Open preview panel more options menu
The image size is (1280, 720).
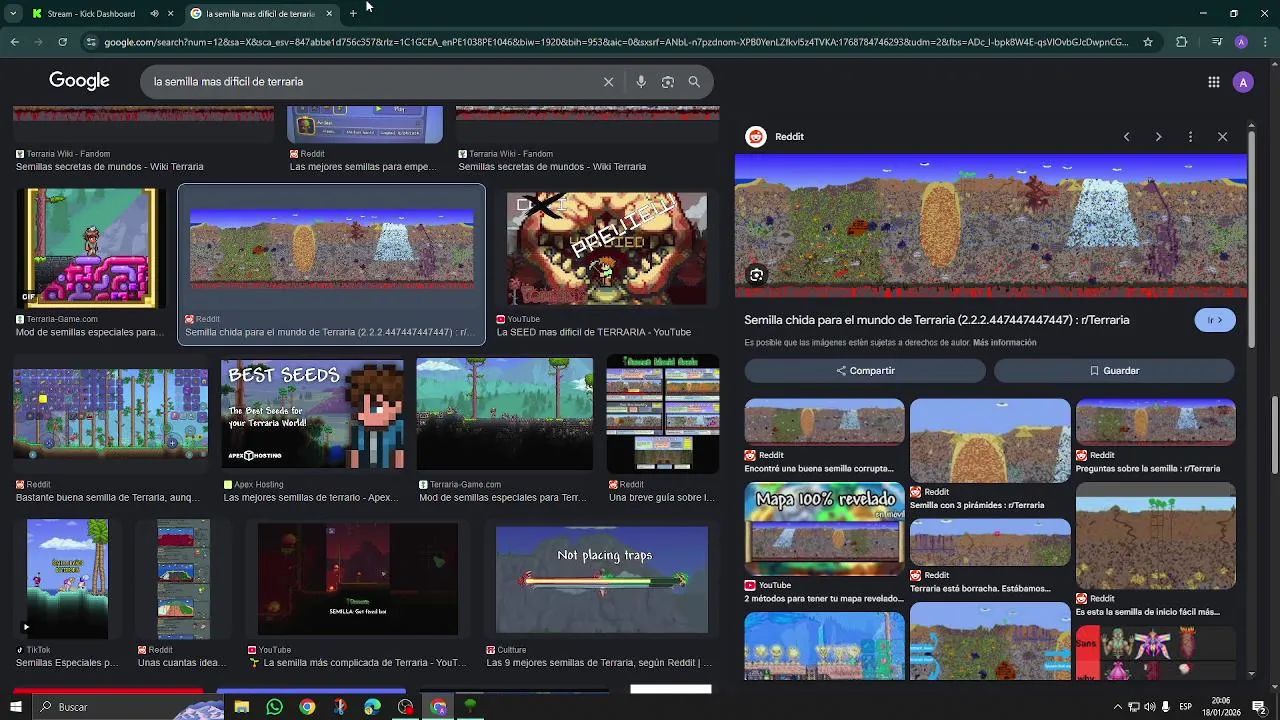pos(1190,137)
